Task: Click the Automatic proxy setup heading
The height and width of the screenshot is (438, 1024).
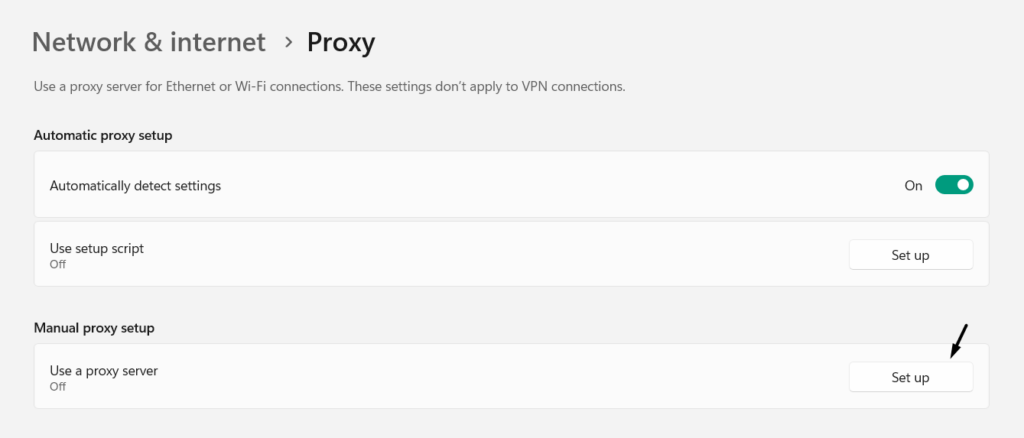Action: click(103, 135)
